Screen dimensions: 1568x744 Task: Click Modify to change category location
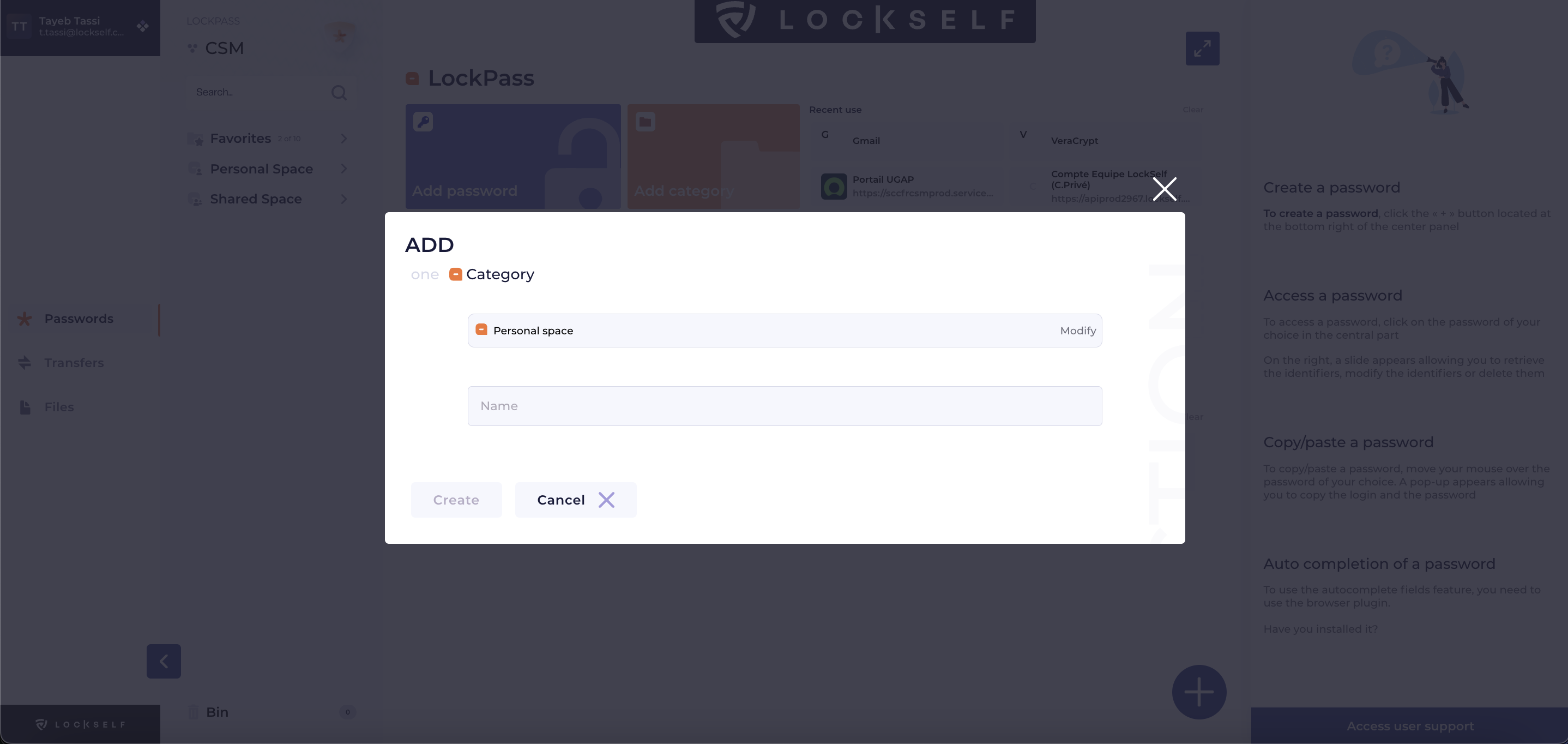[1077, 331]
